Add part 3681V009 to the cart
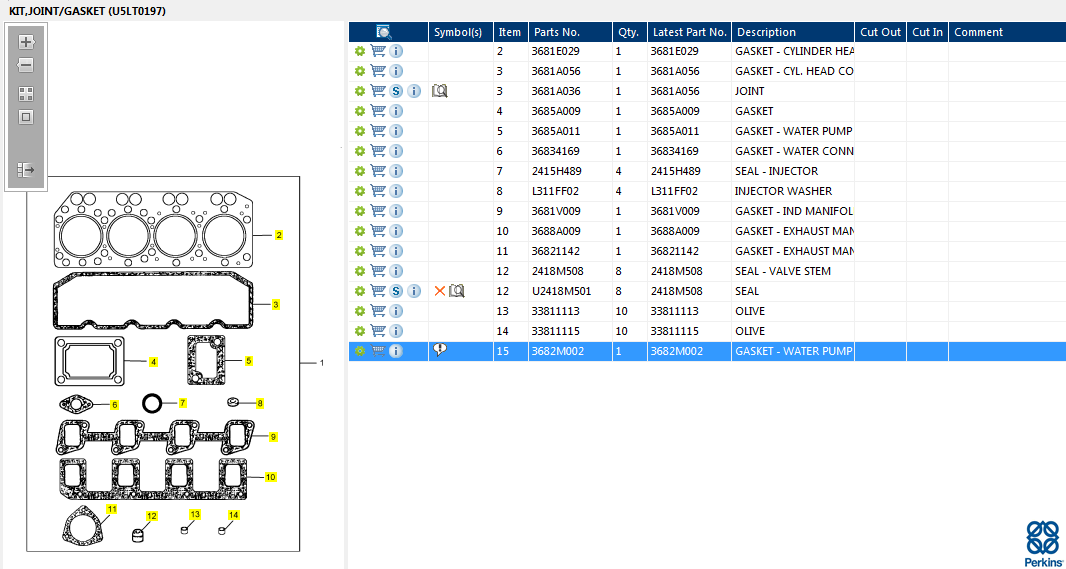The width and height of the screenshot is (1066, 569). tap(378, 211)
